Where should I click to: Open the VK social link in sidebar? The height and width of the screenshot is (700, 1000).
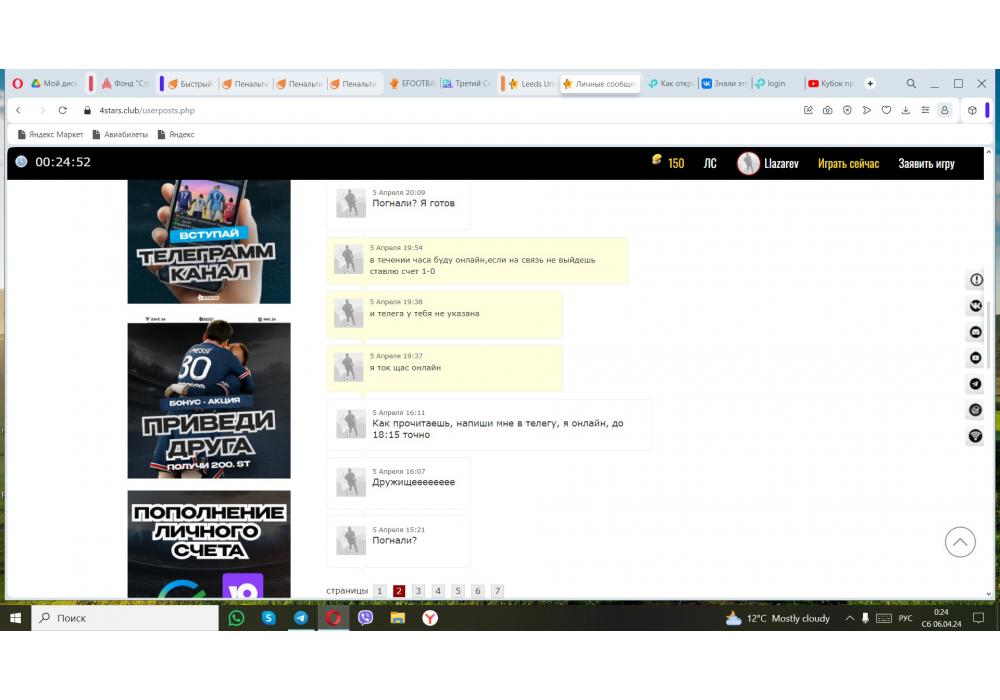click(x=975, y=306)
